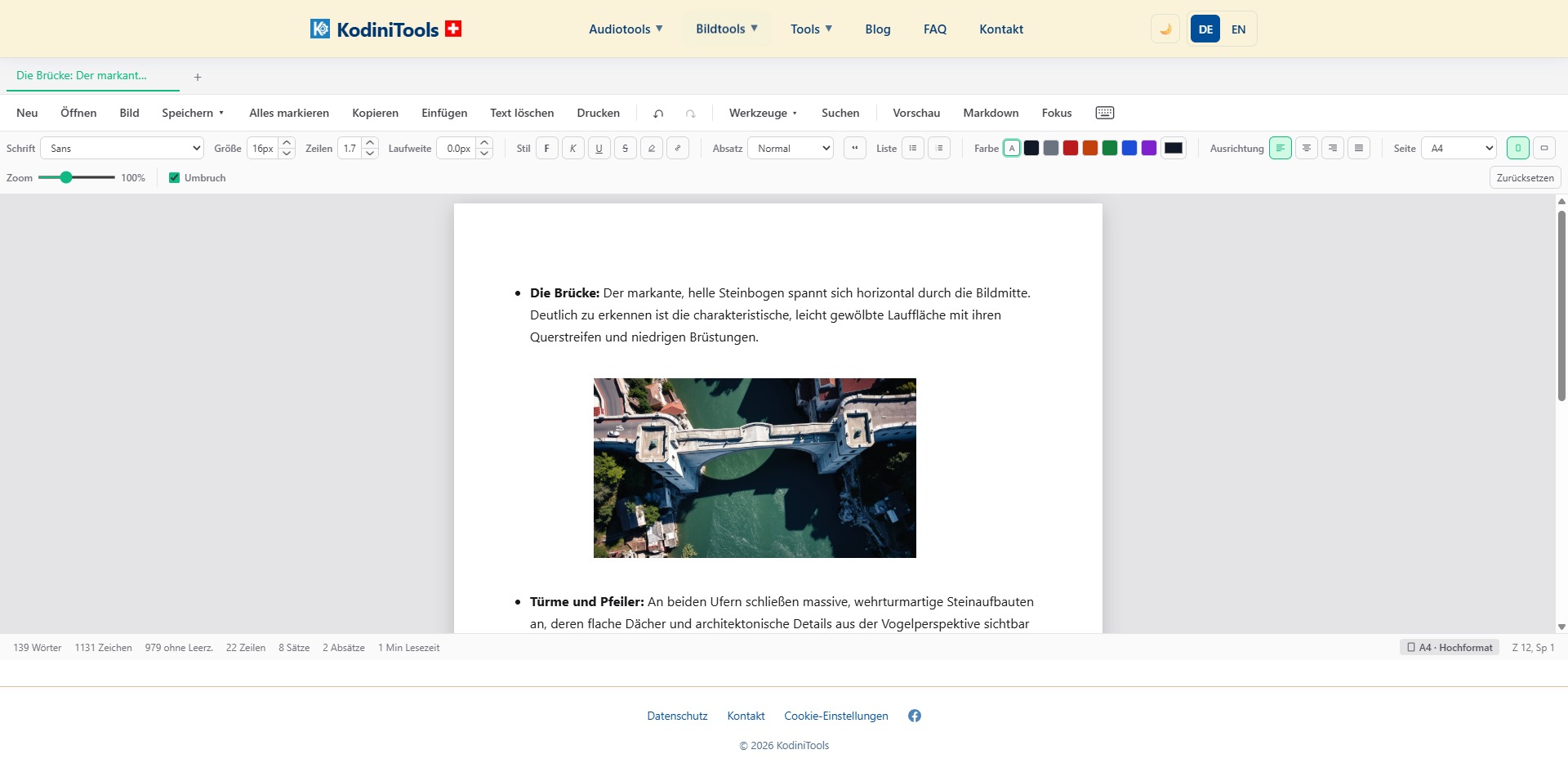Toggle bold formatting (F button)
This screenshot has width=1568, height=772.
546,148
